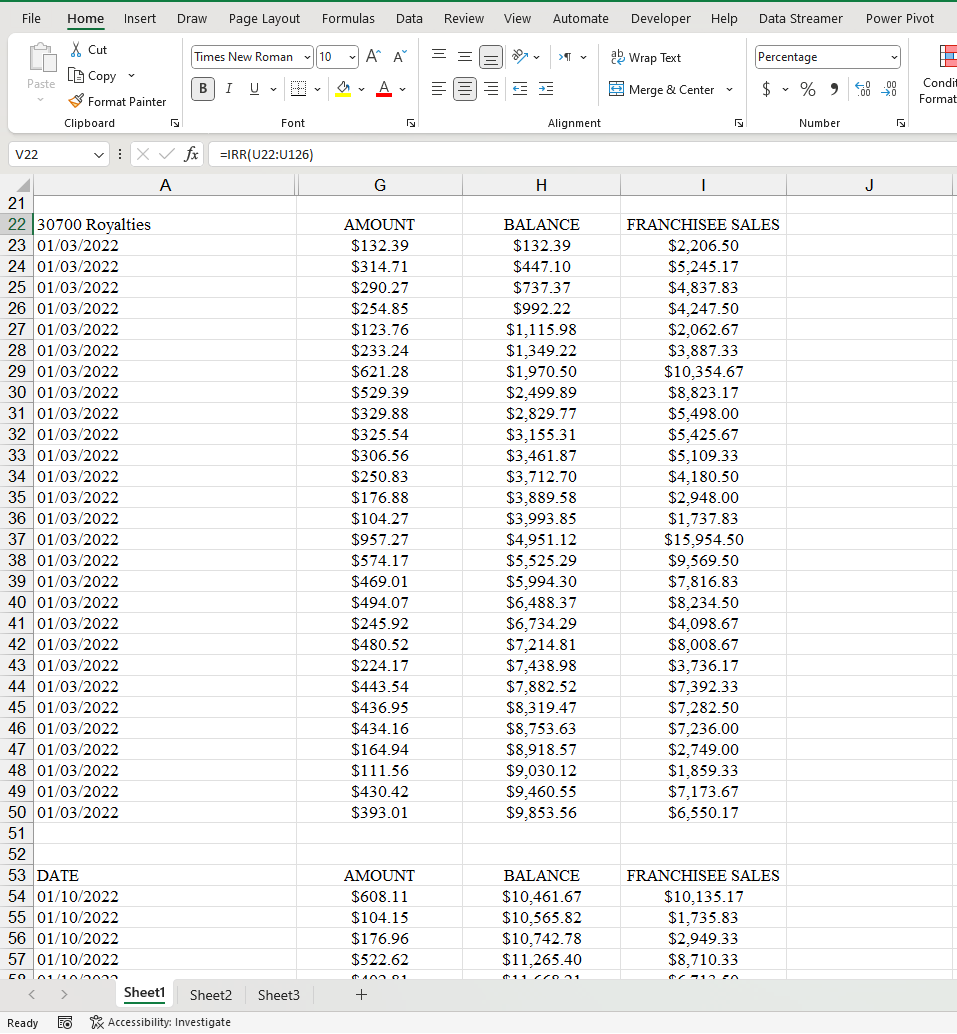957x1034 pixels.
Task: Toggle Bold formatting
Action: 204,89
